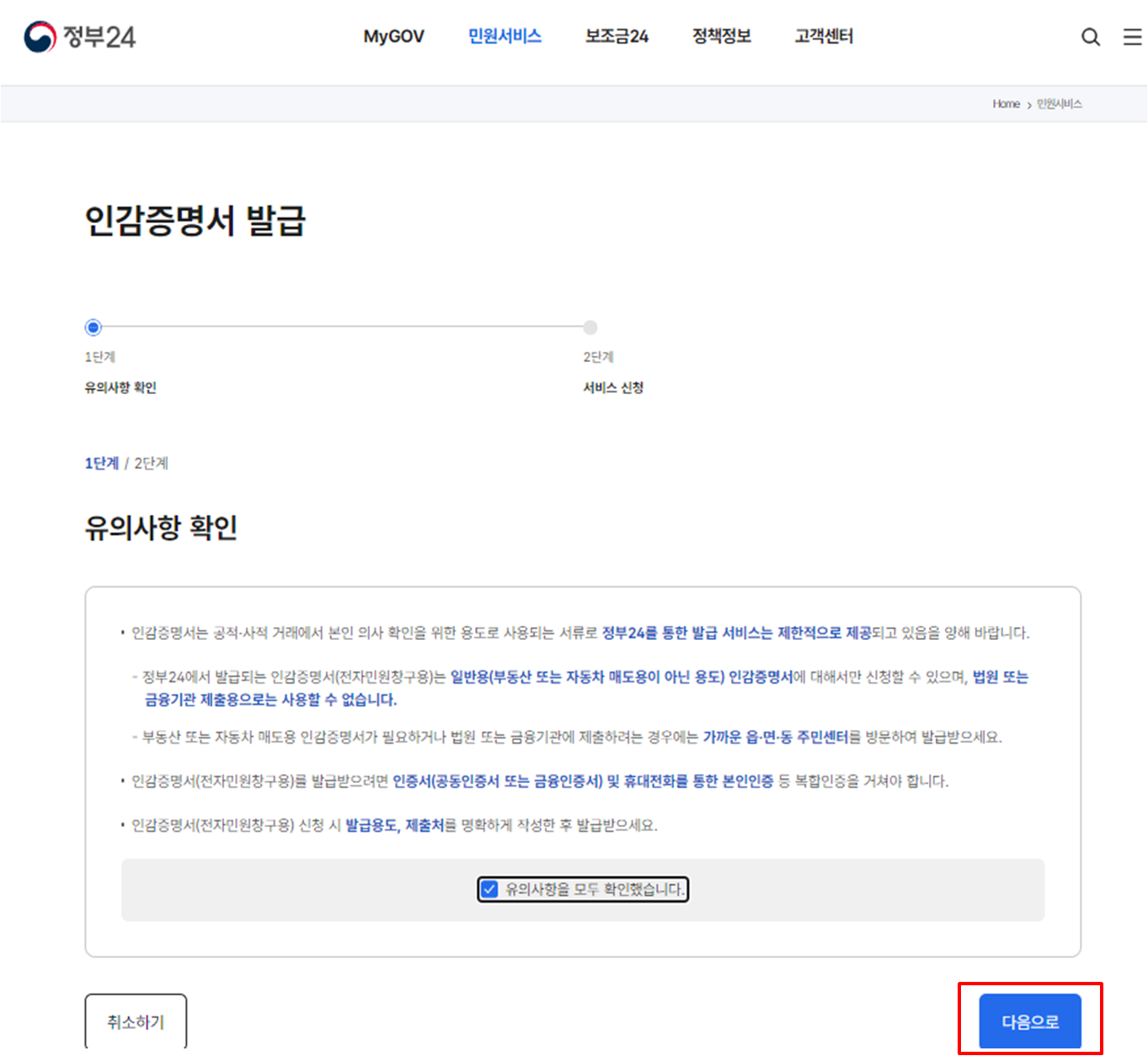Click the step 1 progress dot
Screen dimensions: 1148x1056
point(93,328)
